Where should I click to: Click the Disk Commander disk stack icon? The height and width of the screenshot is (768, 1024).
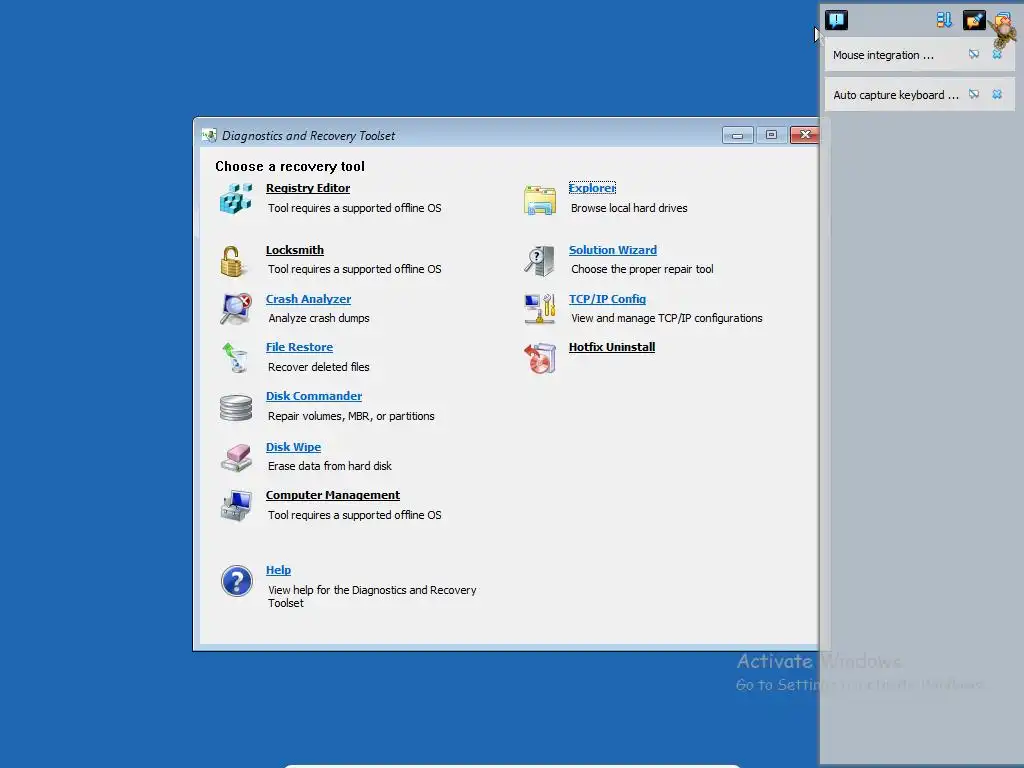click(x=236, y=408)
